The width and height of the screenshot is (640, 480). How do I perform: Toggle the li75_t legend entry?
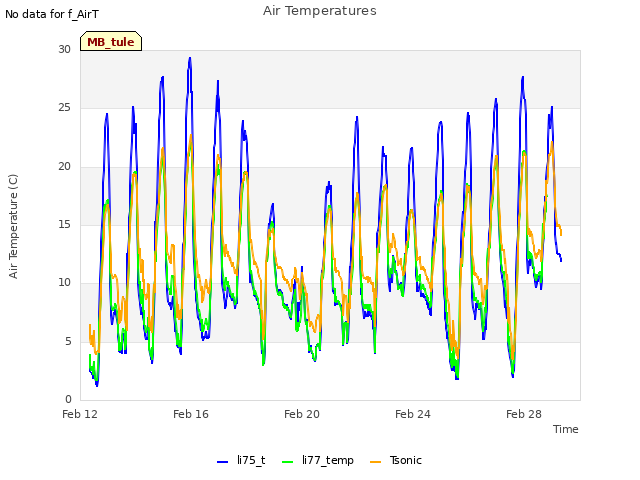[241, 460]
